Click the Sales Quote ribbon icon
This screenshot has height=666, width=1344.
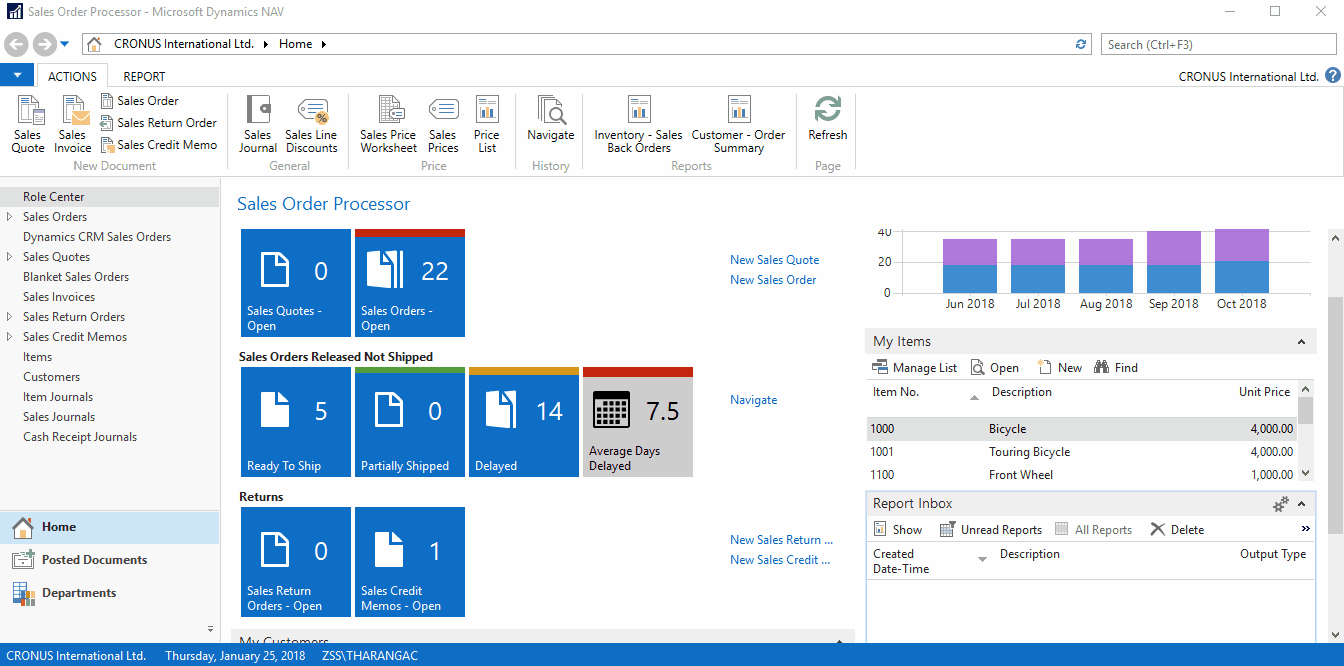pyautogui.click(x=28, y=125)
